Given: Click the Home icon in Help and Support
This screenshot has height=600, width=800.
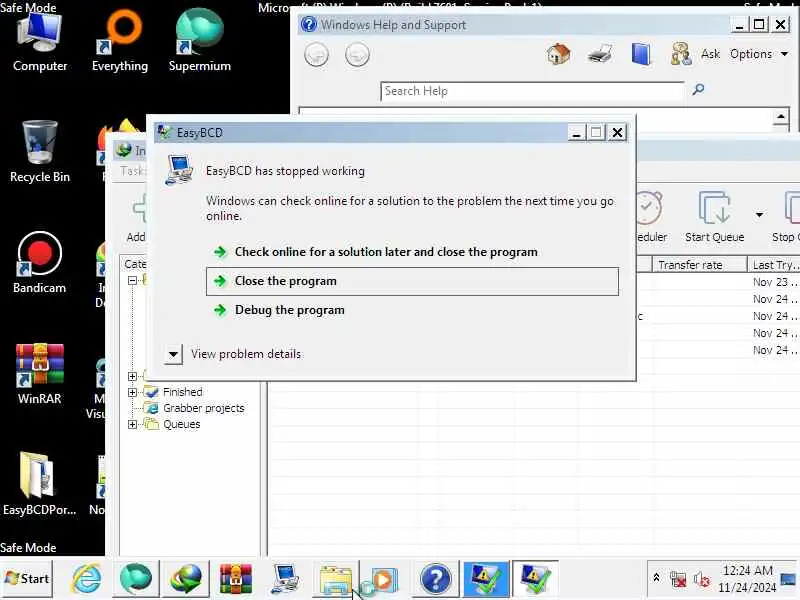Looking at the screenshot, I should (x=559, y=54).
